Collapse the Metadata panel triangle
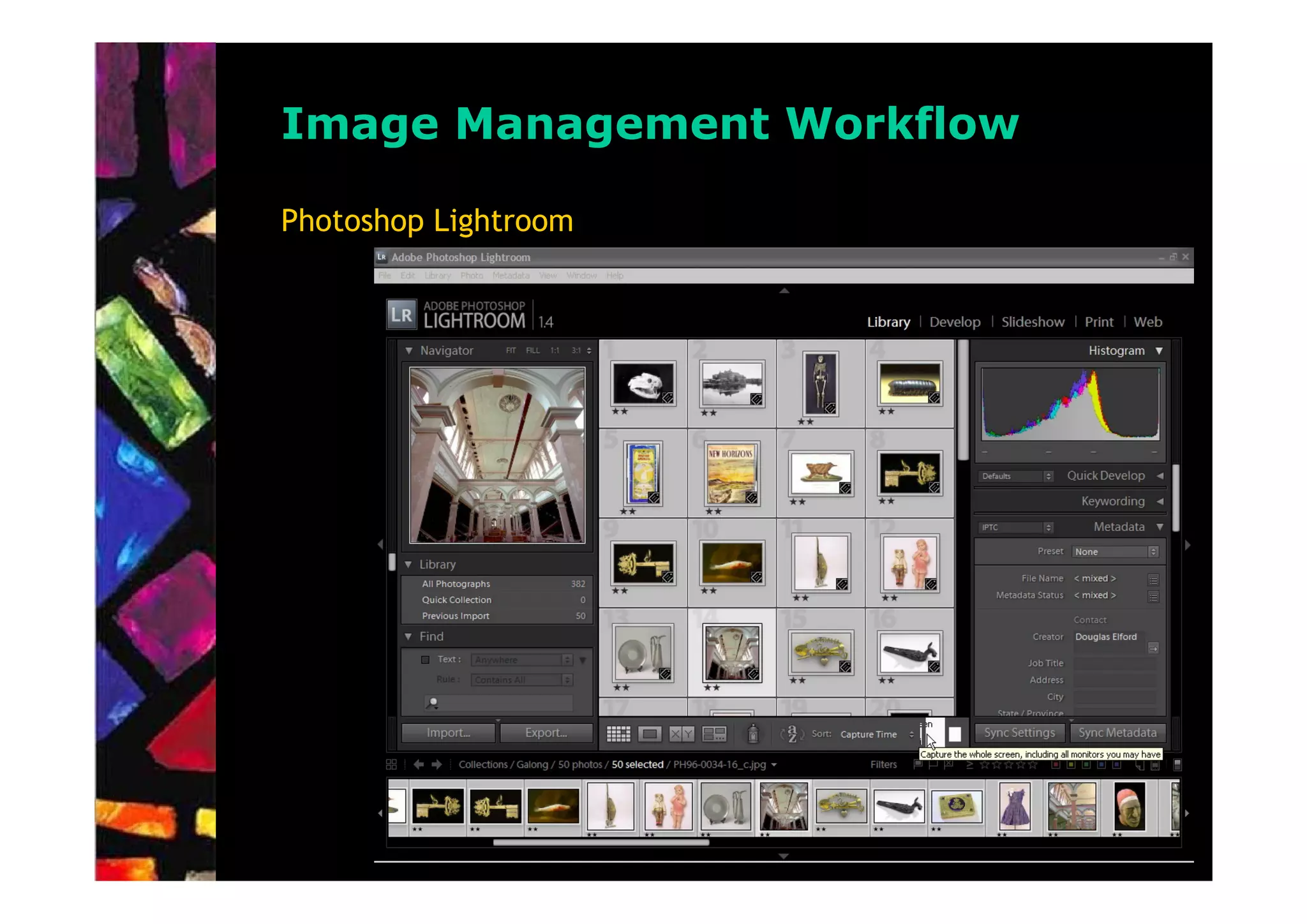 tap(1160, 526)
